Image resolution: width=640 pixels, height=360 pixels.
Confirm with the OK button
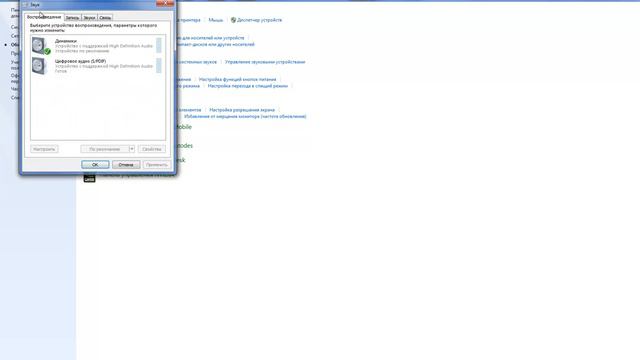pyautogui.click(x=95, y=164)
